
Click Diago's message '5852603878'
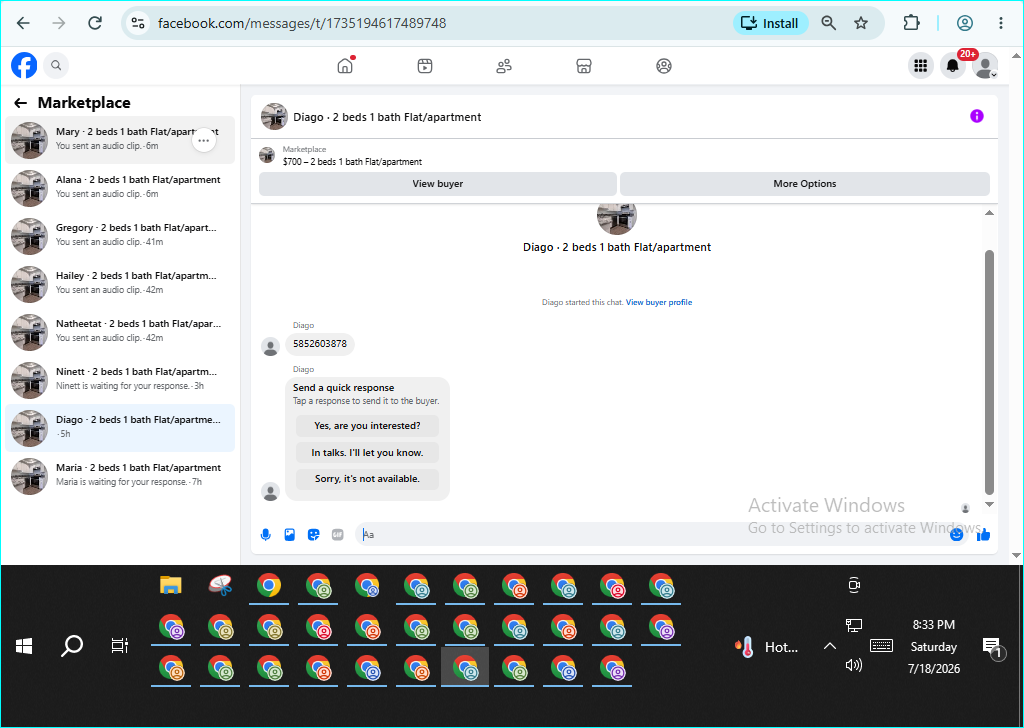[x=320, y=344]
